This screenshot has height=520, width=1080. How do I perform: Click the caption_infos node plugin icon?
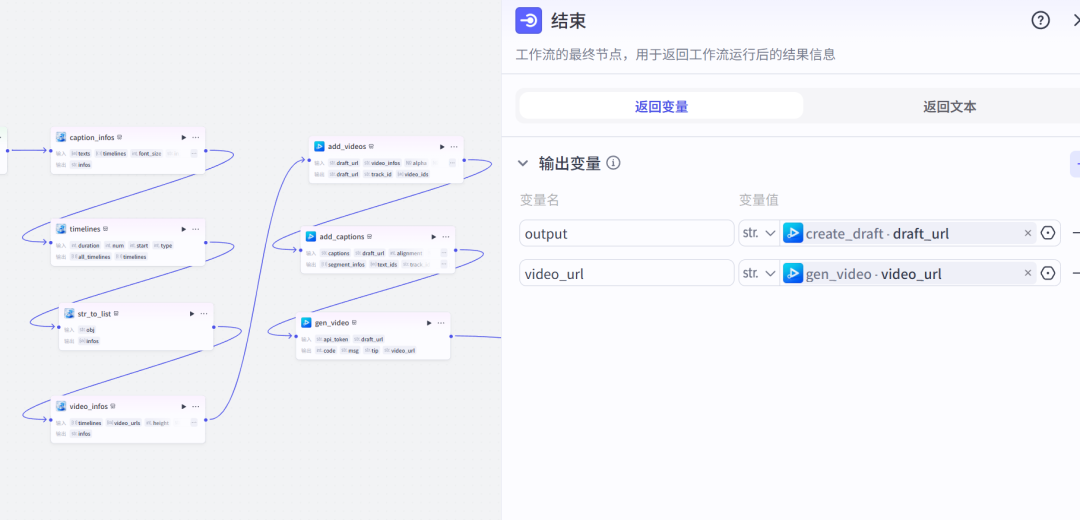click(x=61, y=137)
